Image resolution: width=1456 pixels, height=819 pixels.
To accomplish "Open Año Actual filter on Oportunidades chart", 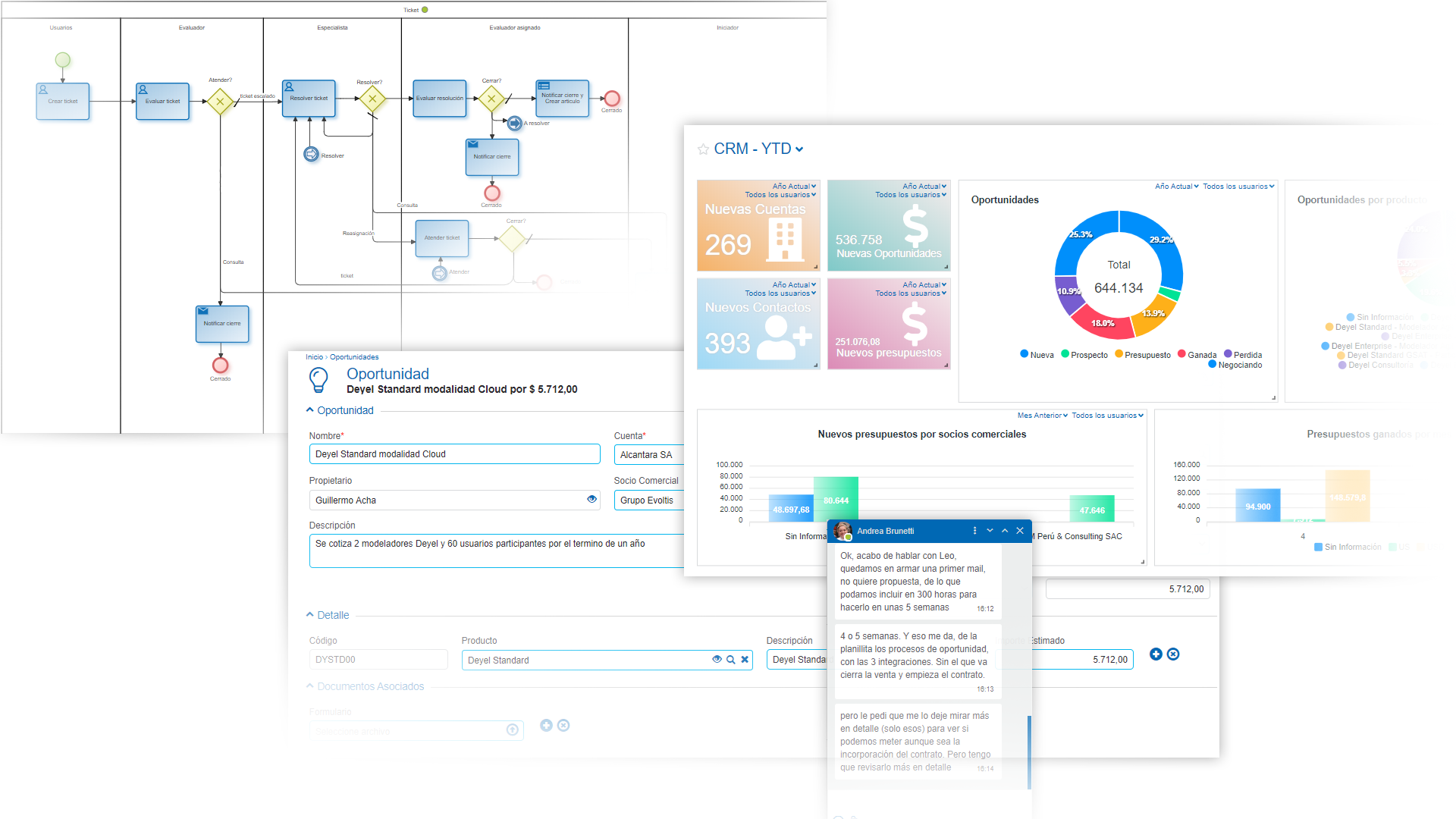I will point(1177,187).
